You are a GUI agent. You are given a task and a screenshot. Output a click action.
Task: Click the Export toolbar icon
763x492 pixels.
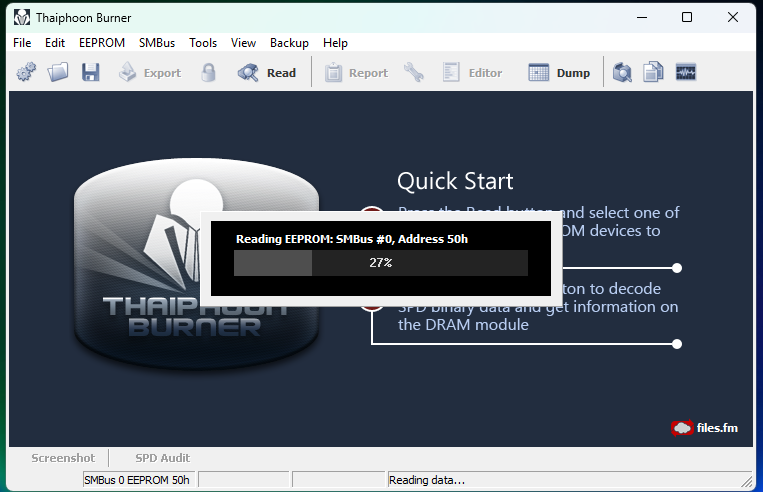[127, 72]
